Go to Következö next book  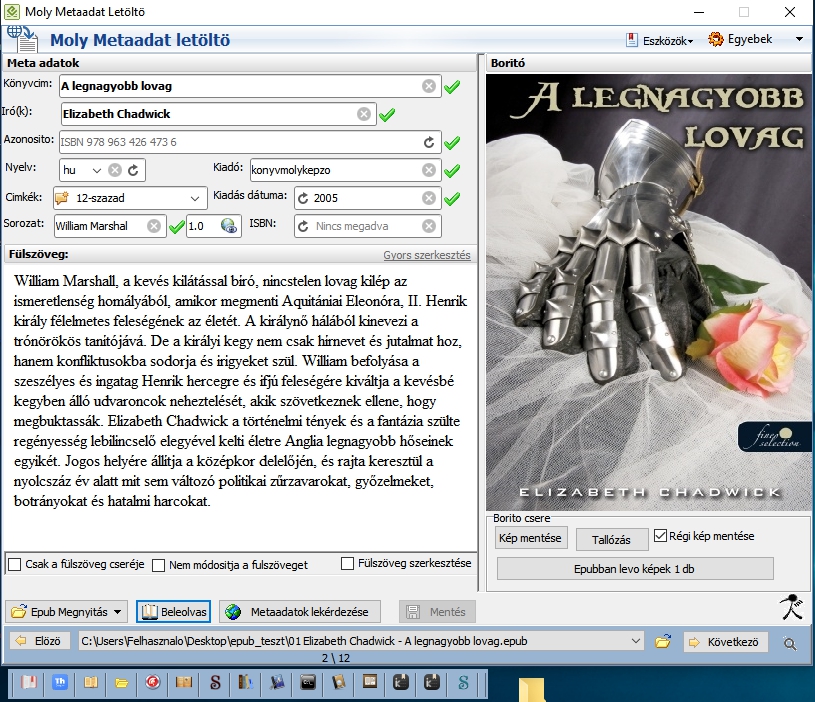[725, 642]
